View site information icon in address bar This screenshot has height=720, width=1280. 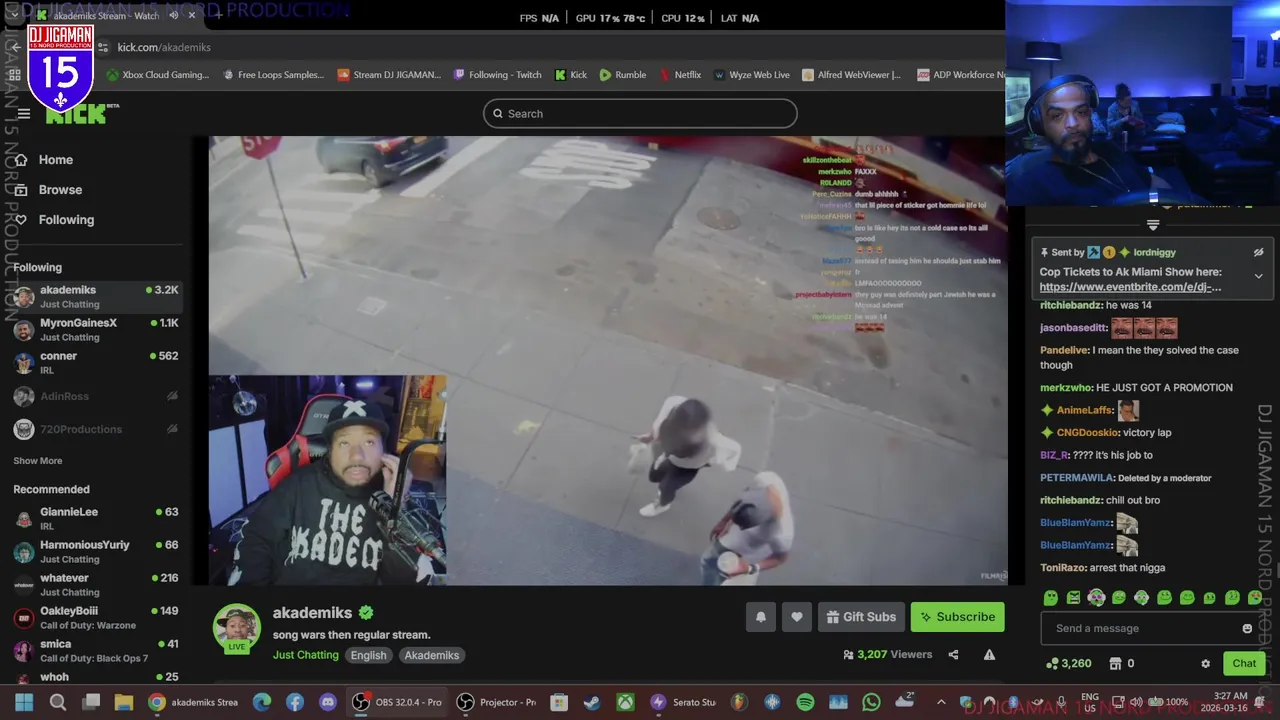tap(102, 47)
